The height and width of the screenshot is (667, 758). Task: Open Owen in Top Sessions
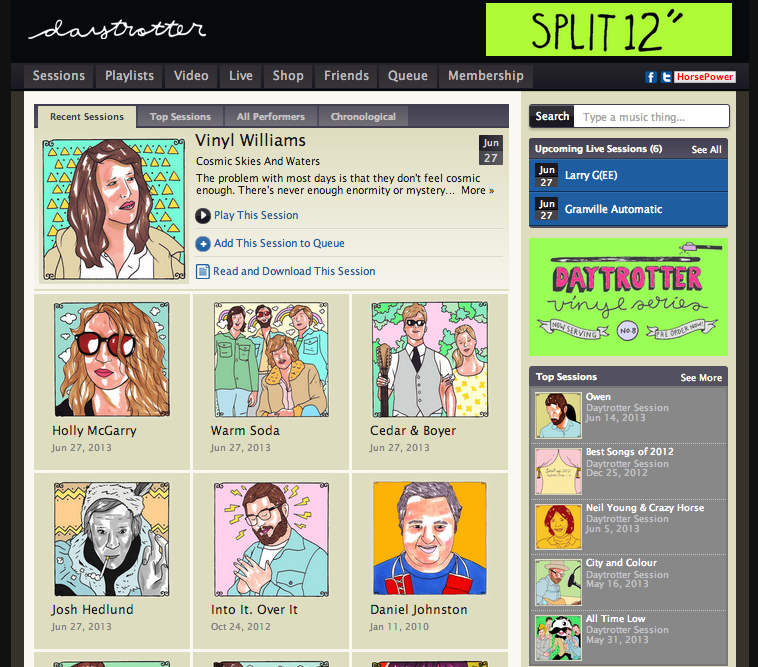[x=598, y=397]
